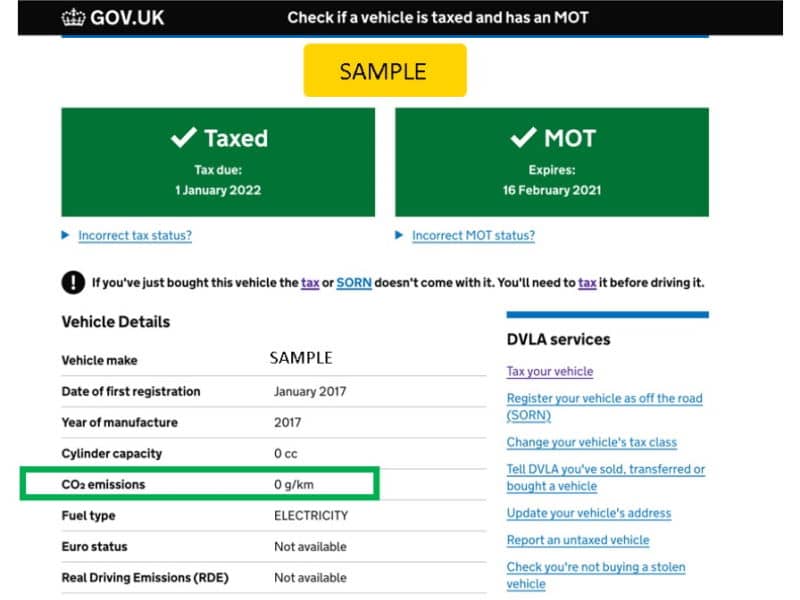
Task: Click the SAMPLE vehicle make value
Action: (x=301, y=358)
